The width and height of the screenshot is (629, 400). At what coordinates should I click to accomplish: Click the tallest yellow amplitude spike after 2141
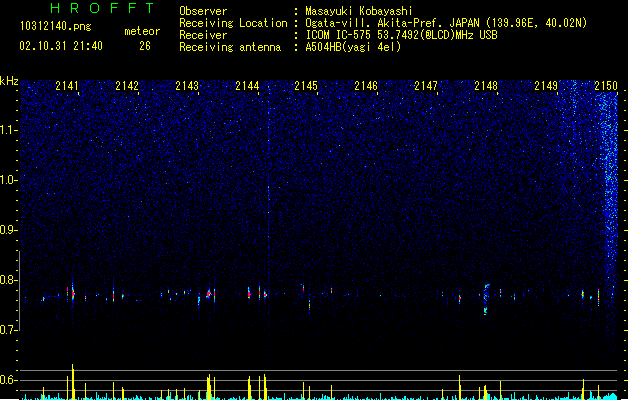pyautogui.click(x=73, y=382)
